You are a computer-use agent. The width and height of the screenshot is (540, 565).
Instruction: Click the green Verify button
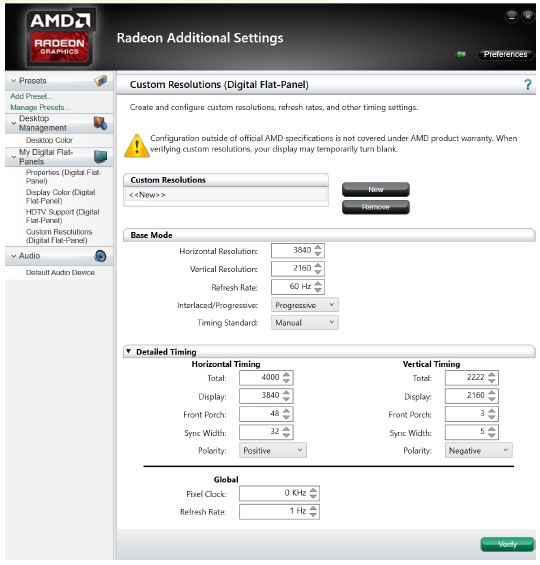tap(507, 544)
